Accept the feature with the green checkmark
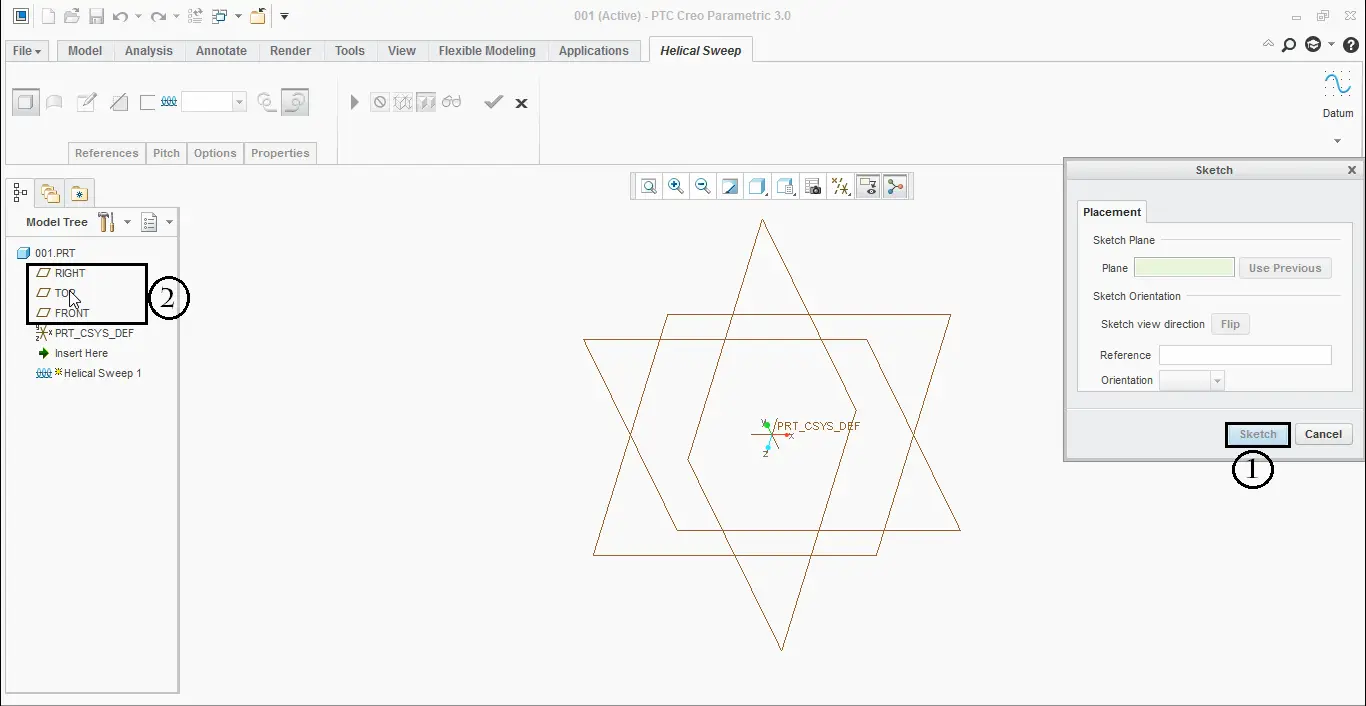The image size is (1366, 706). (493, 102)
